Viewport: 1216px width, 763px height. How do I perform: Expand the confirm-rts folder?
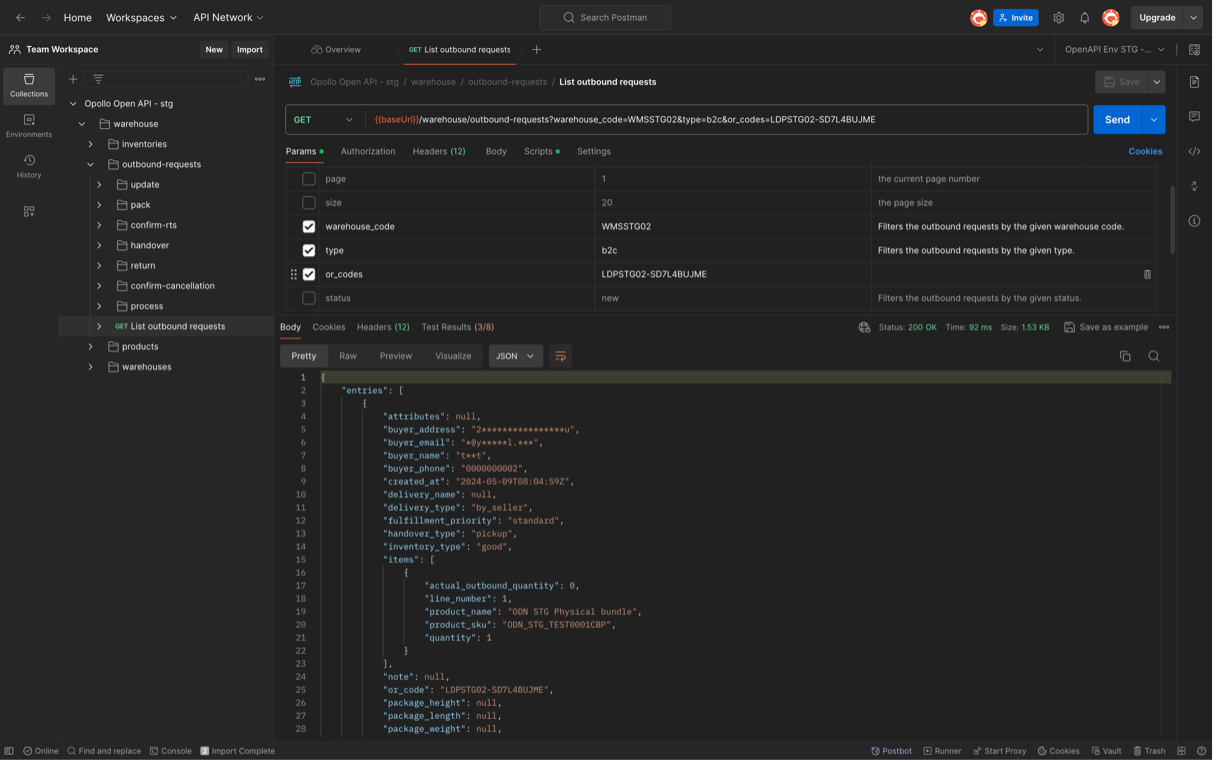click(x=100, y=226)
